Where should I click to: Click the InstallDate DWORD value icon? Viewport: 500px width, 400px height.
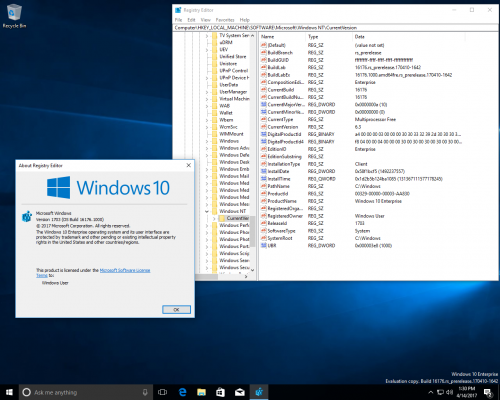coord(264,171)
